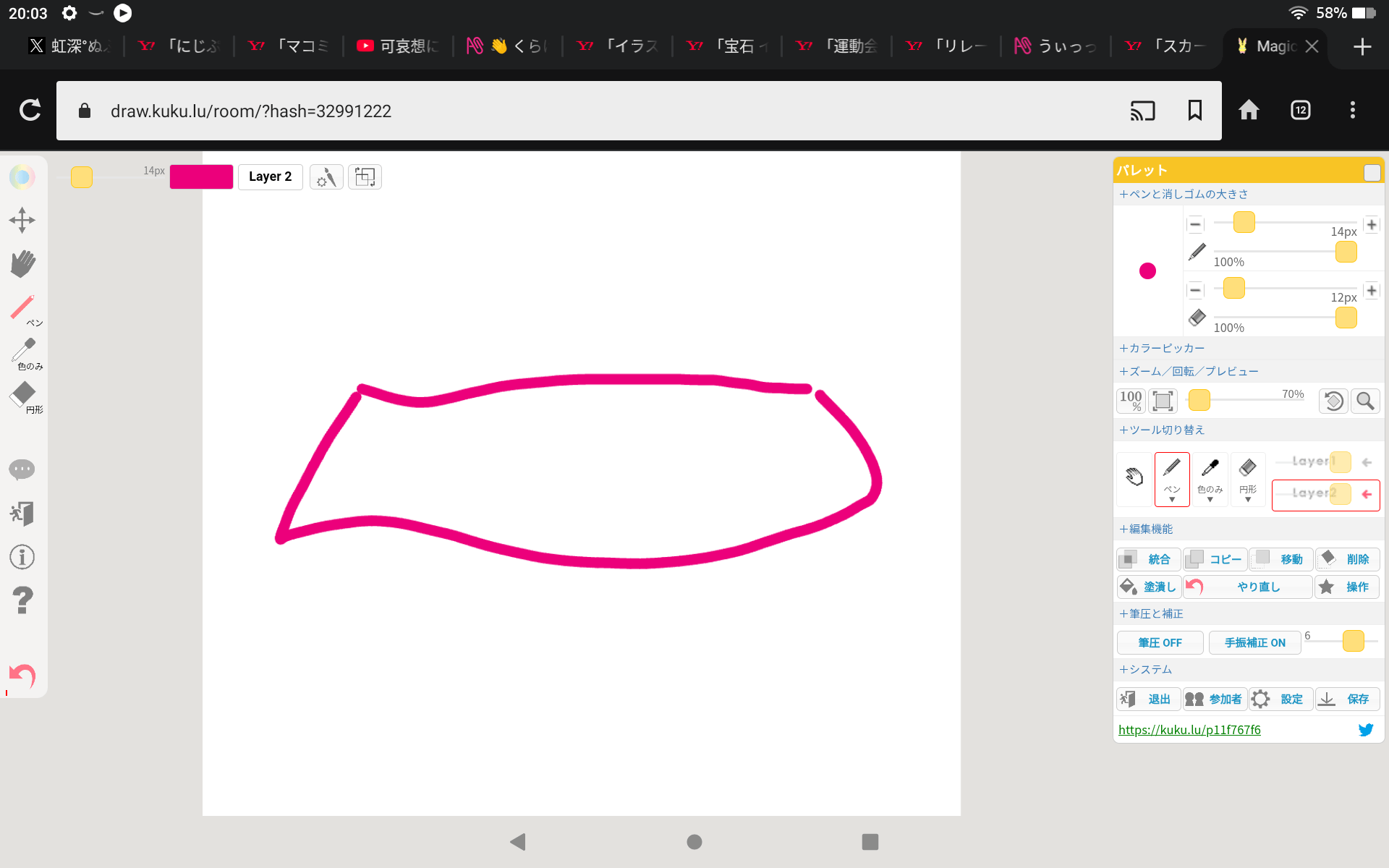Open dropdown arrow under ペン tool
The image size is (1389, 868).
(x=1172, y=500)
